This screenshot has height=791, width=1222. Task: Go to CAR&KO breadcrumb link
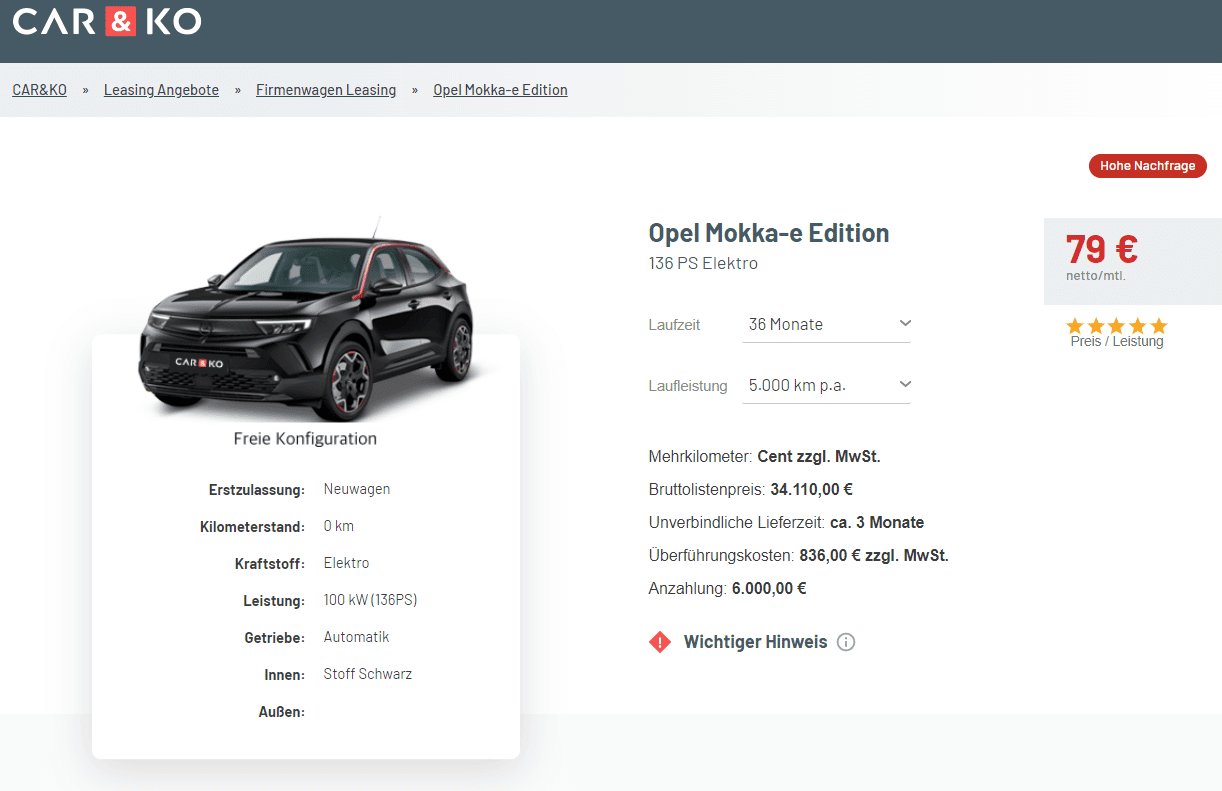pos(40,90)
